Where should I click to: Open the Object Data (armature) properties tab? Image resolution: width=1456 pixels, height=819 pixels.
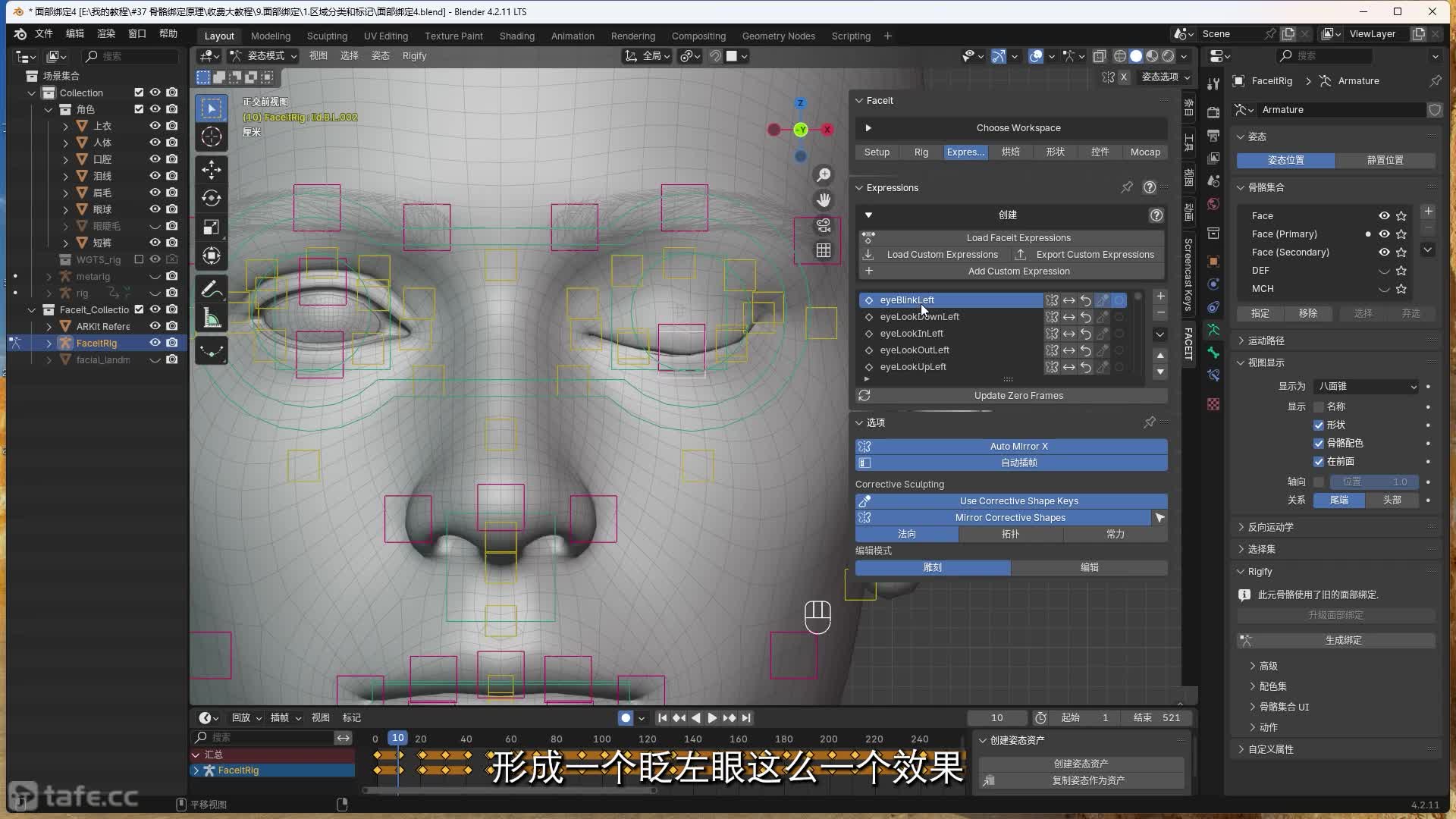click(1213, 330)
